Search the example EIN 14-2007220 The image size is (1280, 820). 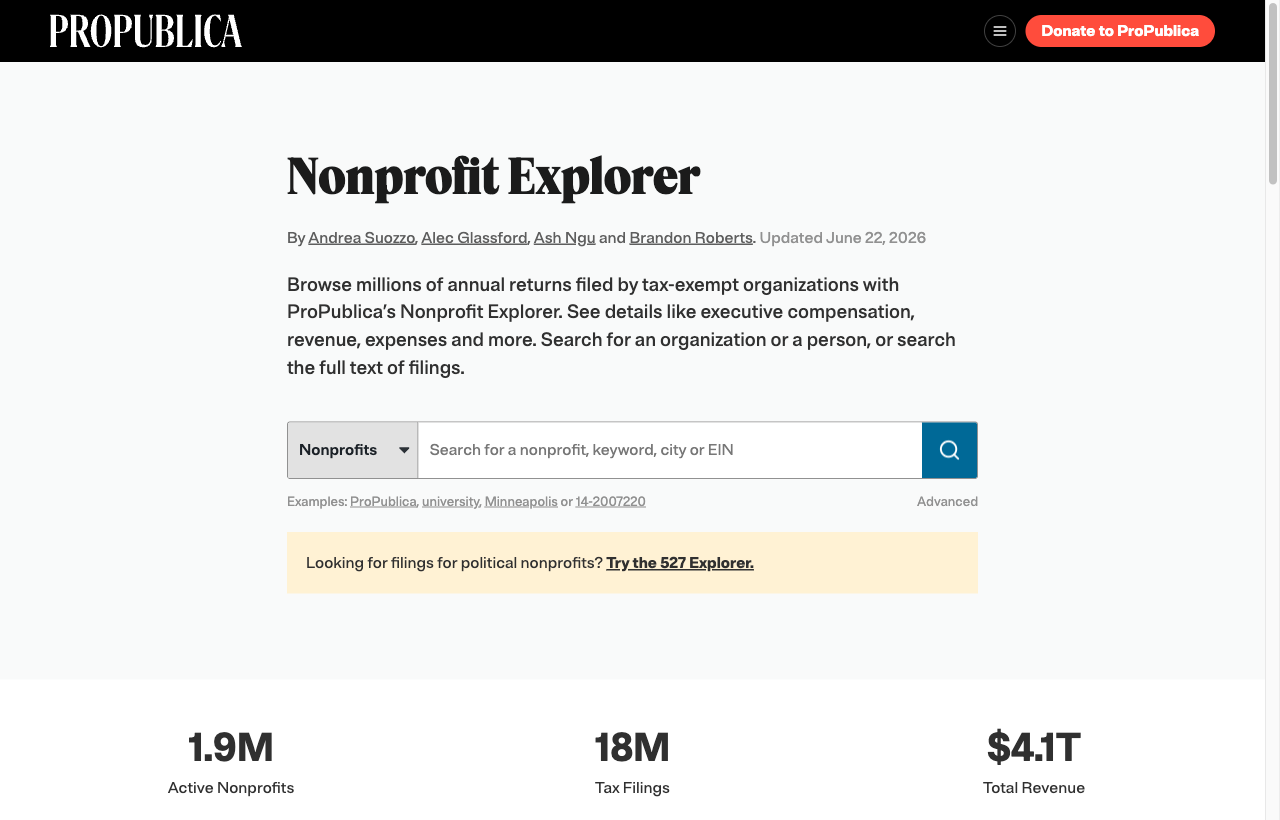click(x=610, y=502)
